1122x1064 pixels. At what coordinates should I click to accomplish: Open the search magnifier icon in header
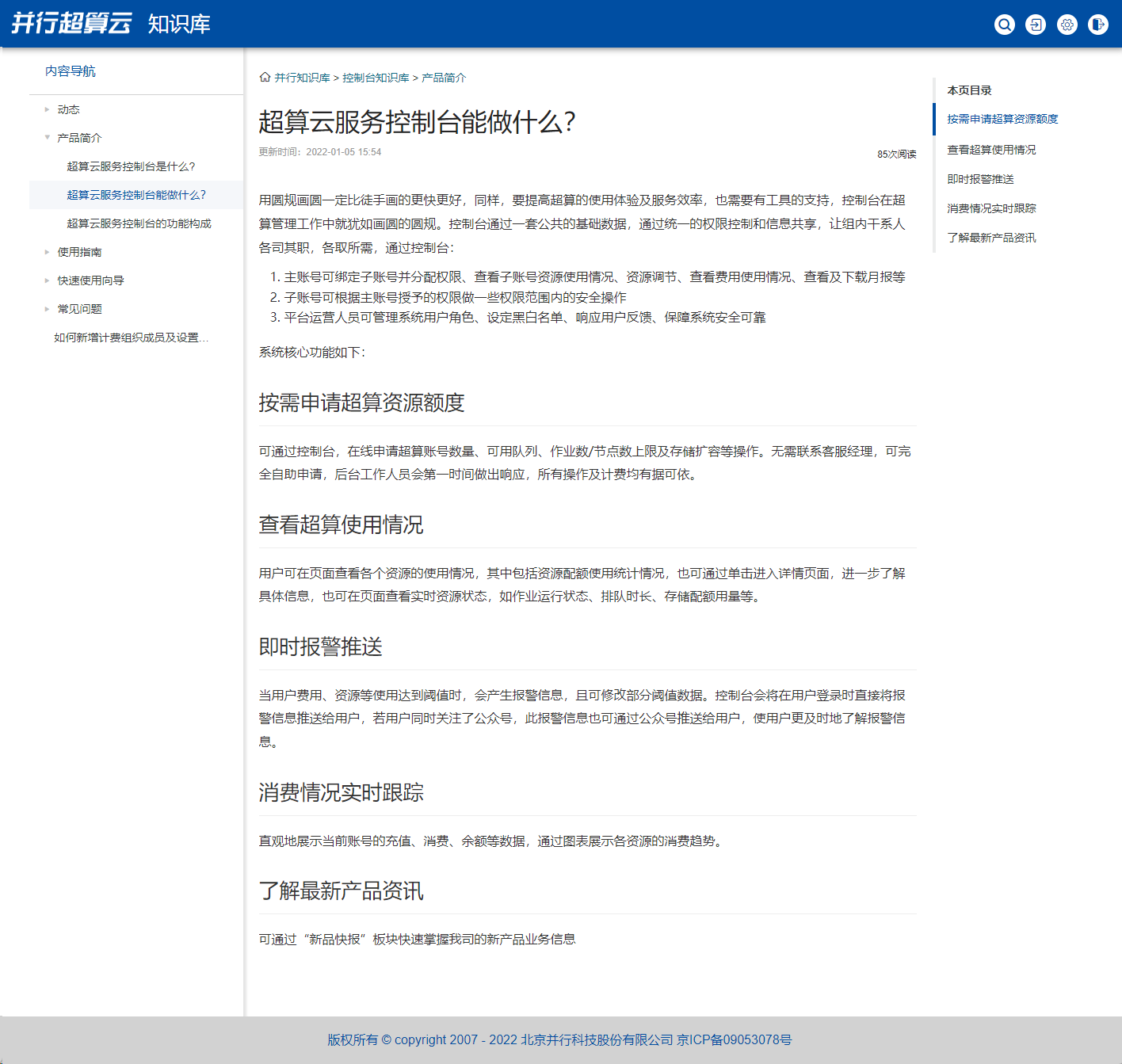click(x=1004, y=25)
